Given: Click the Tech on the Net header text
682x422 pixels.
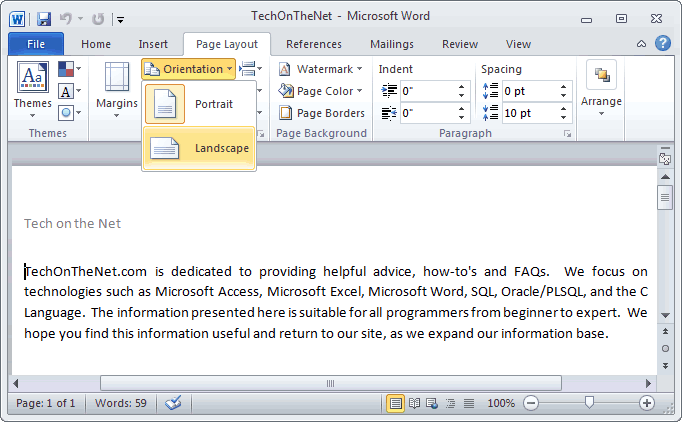Looking at the screenshot, I should (72, 224).
